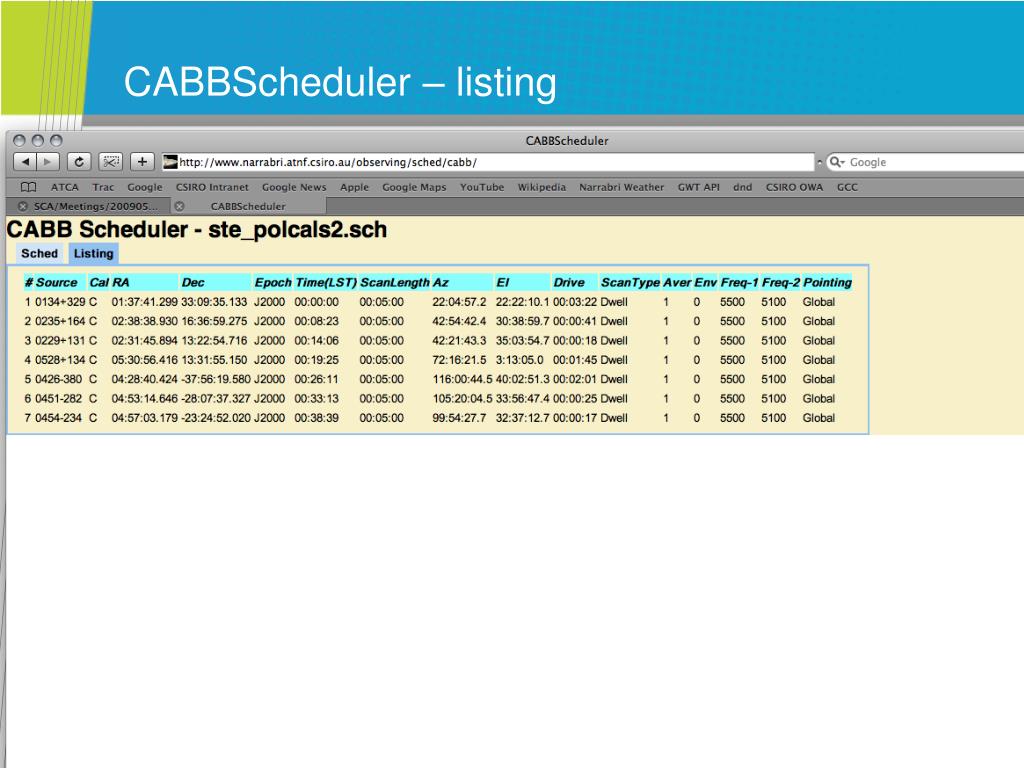Open the Google Maps bookmark
The width and height of the screenshot is (1024, 768).
[x=414, y=187]
